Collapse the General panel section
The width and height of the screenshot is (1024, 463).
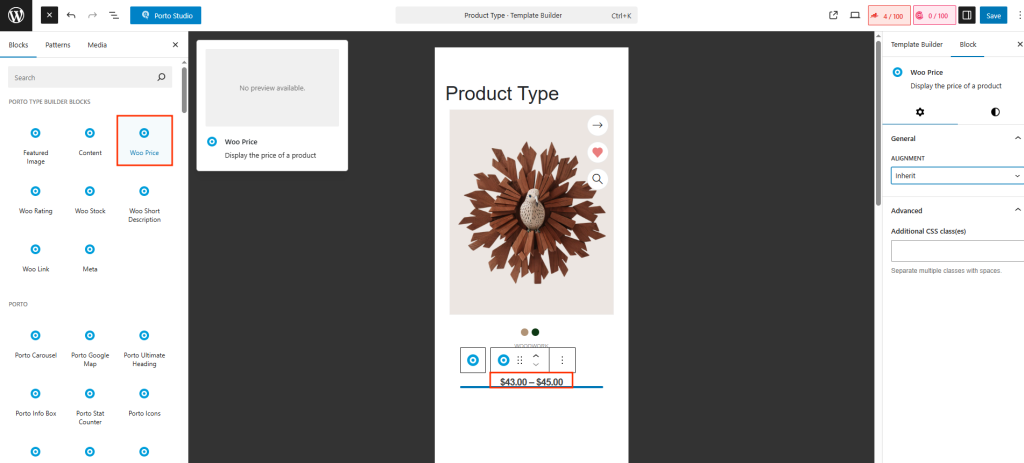click(1017, 138)
